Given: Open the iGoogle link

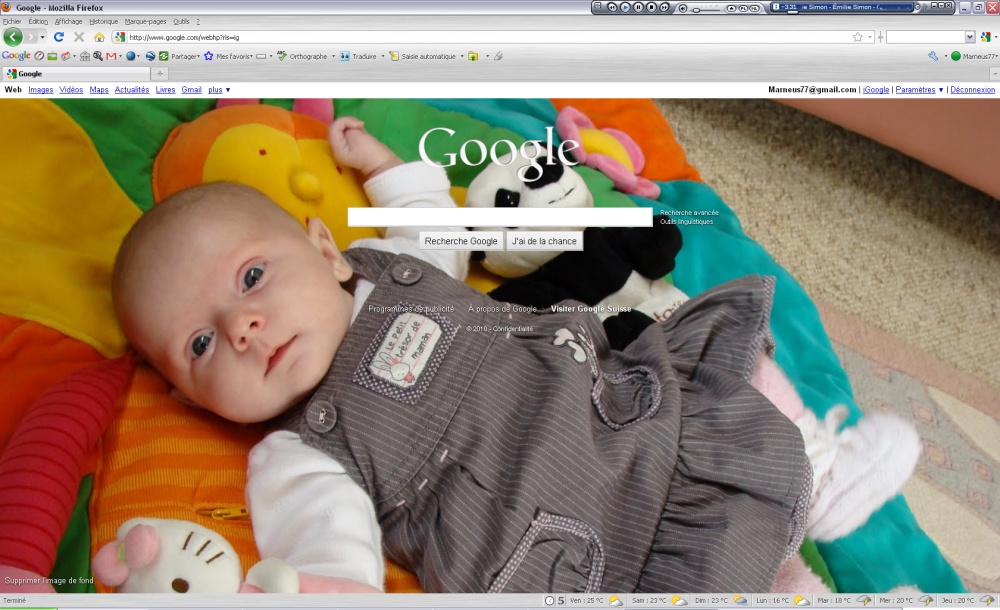Looking at the screenshot, I should [876, 90].
